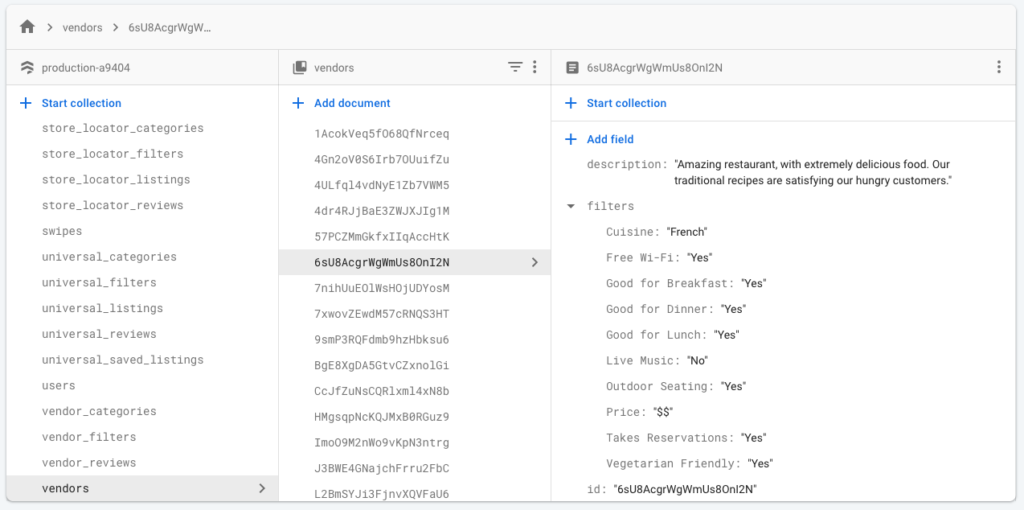Select document L2BmSYJi3FjnvXQVFaU6
Viewport: 1024px width, 510px height.
[382, 494]
